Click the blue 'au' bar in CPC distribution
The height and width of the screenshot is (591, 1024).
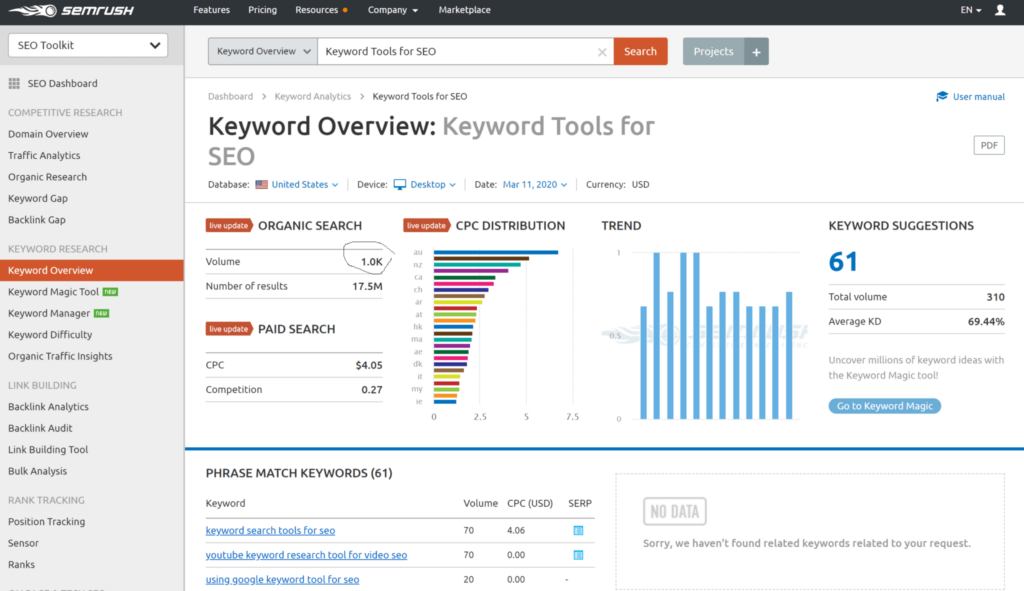(496, 252)
